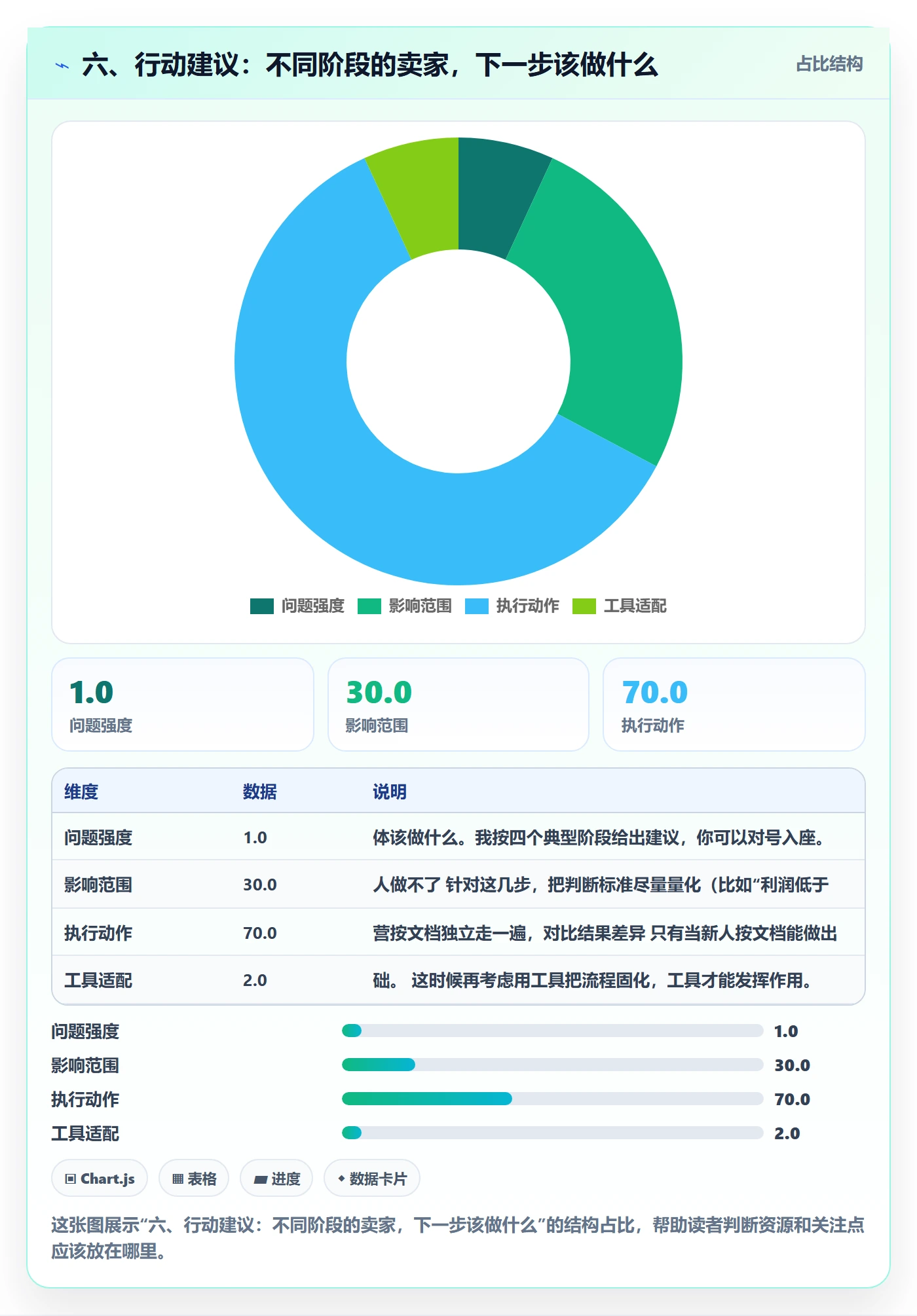Click the 数据卡片 tag pill

(372, 1179)
